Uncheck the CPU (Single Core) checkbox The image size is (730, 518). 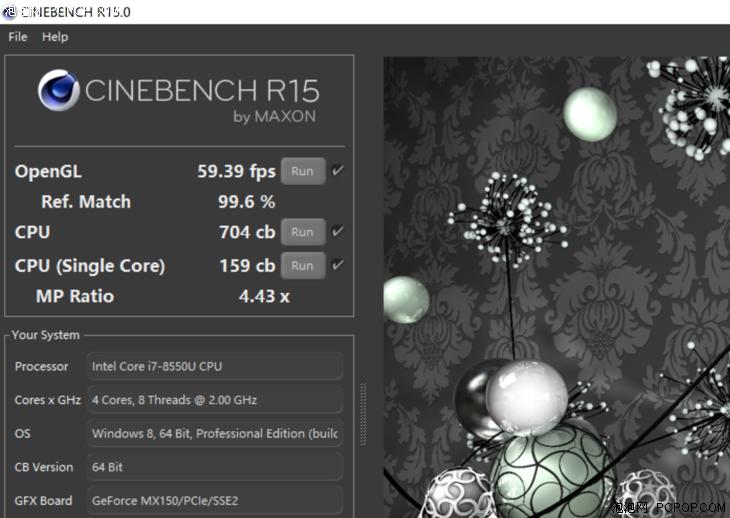[338, 265]
